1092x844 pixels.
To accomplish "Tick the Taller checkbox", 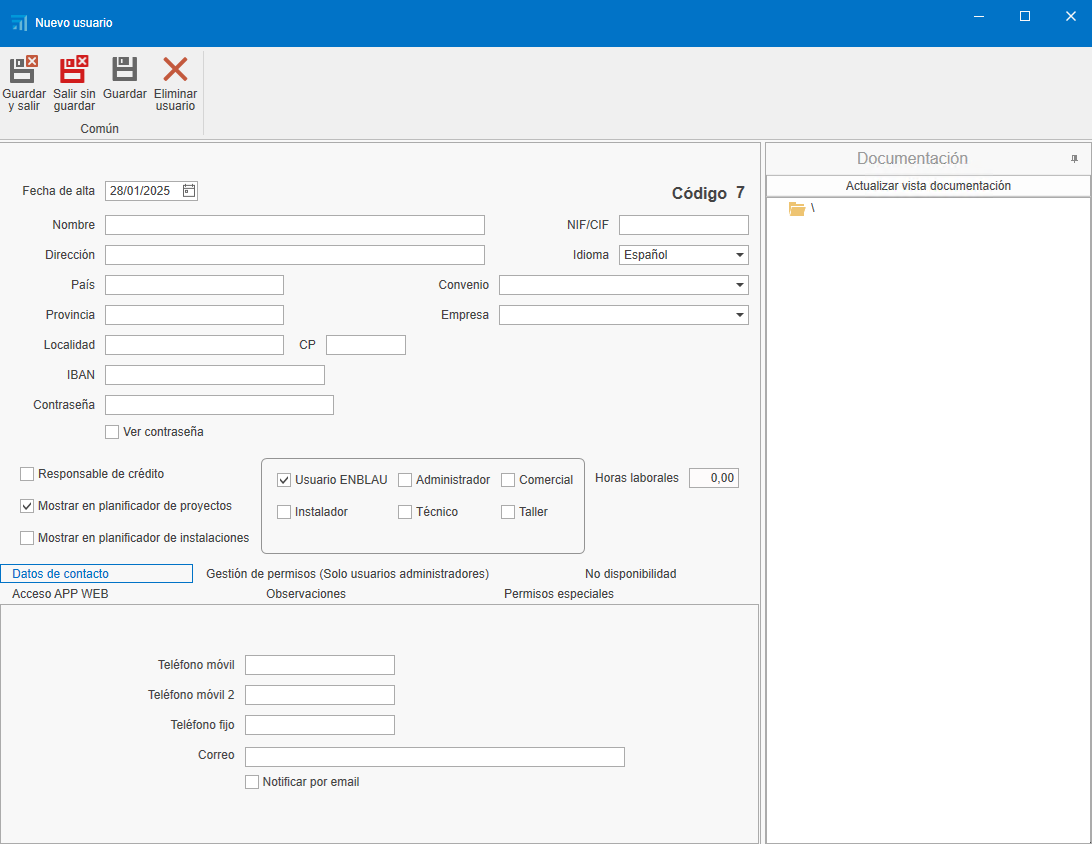I will 508,512.
